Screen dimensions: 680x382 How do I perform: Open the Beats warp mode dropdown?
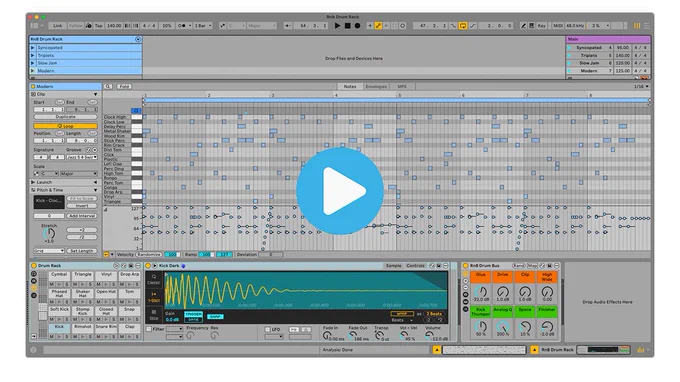[402, 320]
